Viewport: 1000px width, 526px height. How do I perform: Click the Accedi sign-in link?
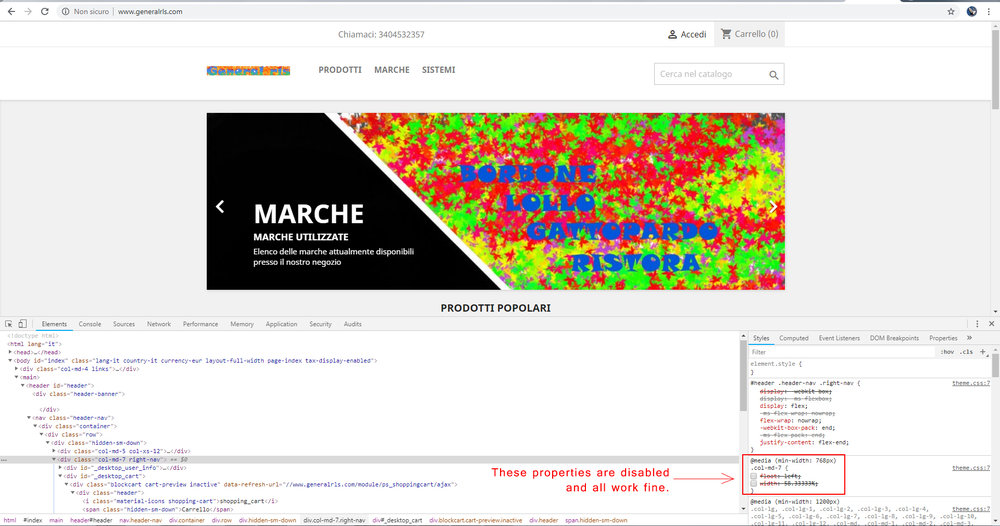tap(687, 34)
